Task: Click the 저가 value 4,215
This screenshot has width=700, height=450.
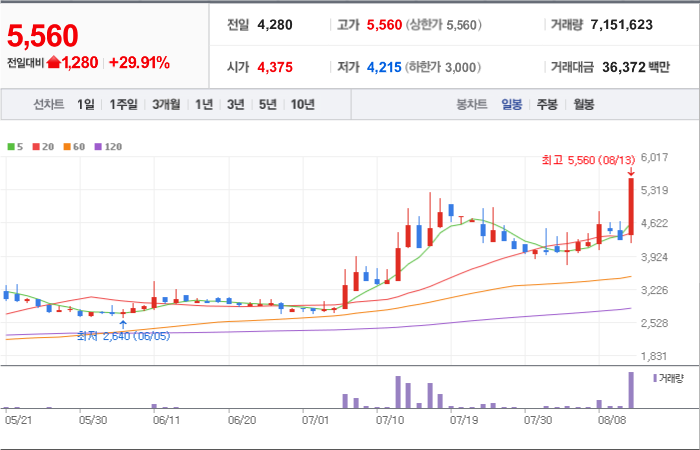Action: click(x=384, y=67)
